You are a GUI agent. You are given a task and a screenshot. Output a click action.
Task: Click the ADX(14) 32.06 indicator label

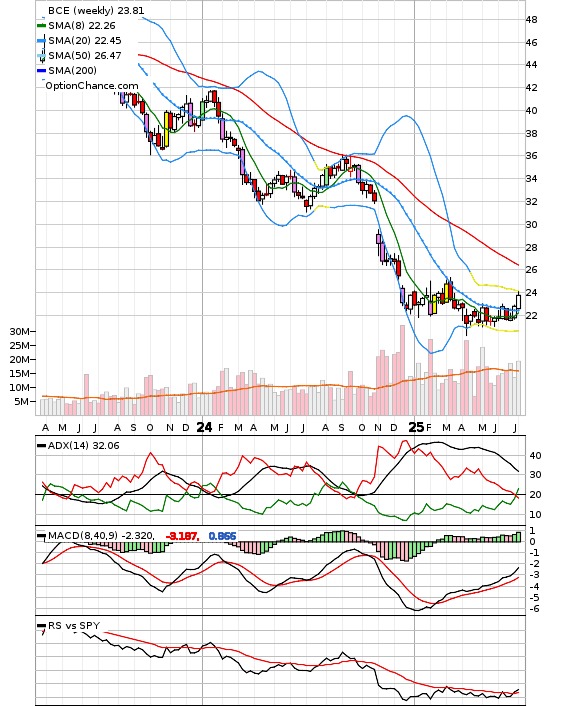pos(83,446)
